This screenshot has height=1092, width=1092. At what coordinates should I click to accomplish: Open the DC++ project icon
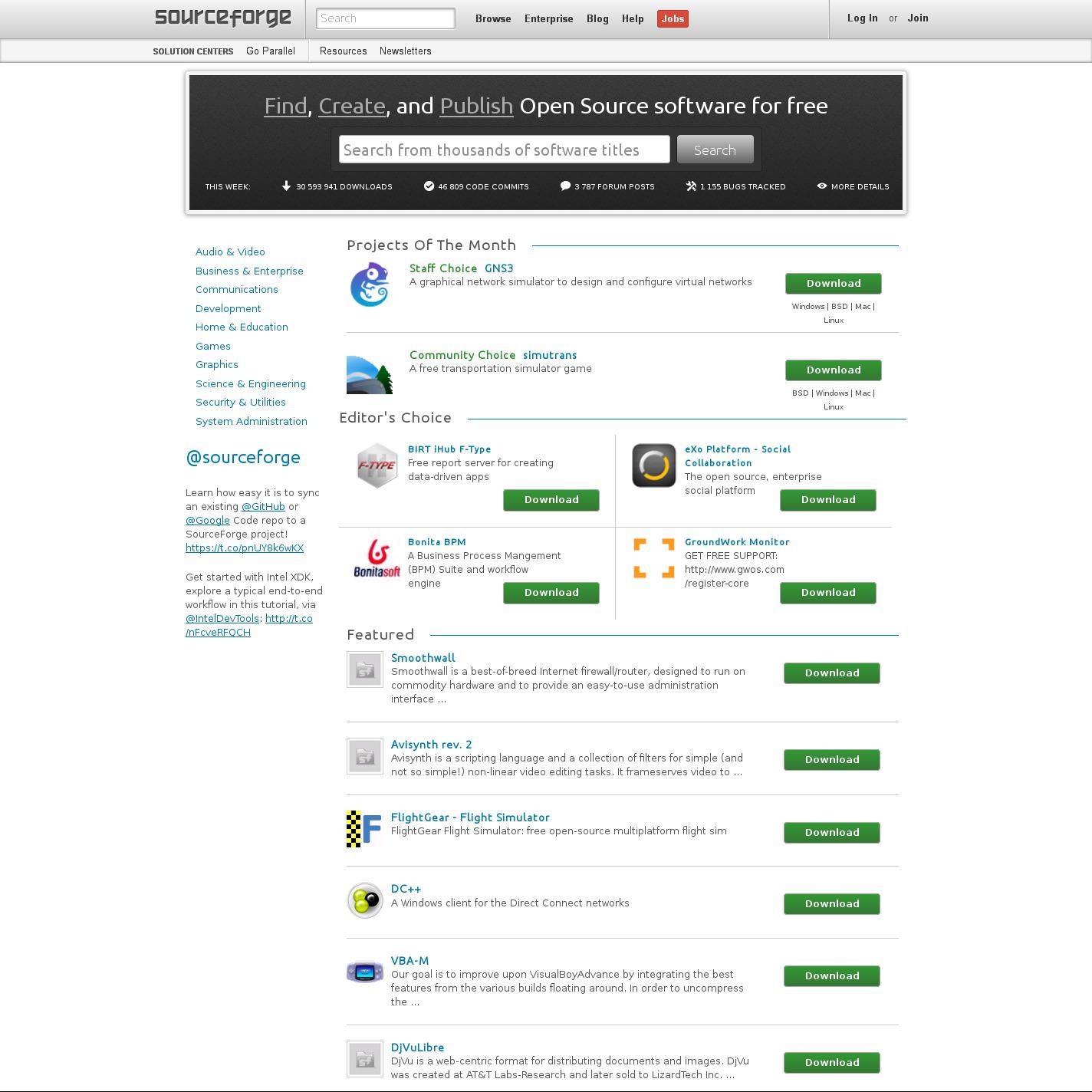click(x=365, y=900)
